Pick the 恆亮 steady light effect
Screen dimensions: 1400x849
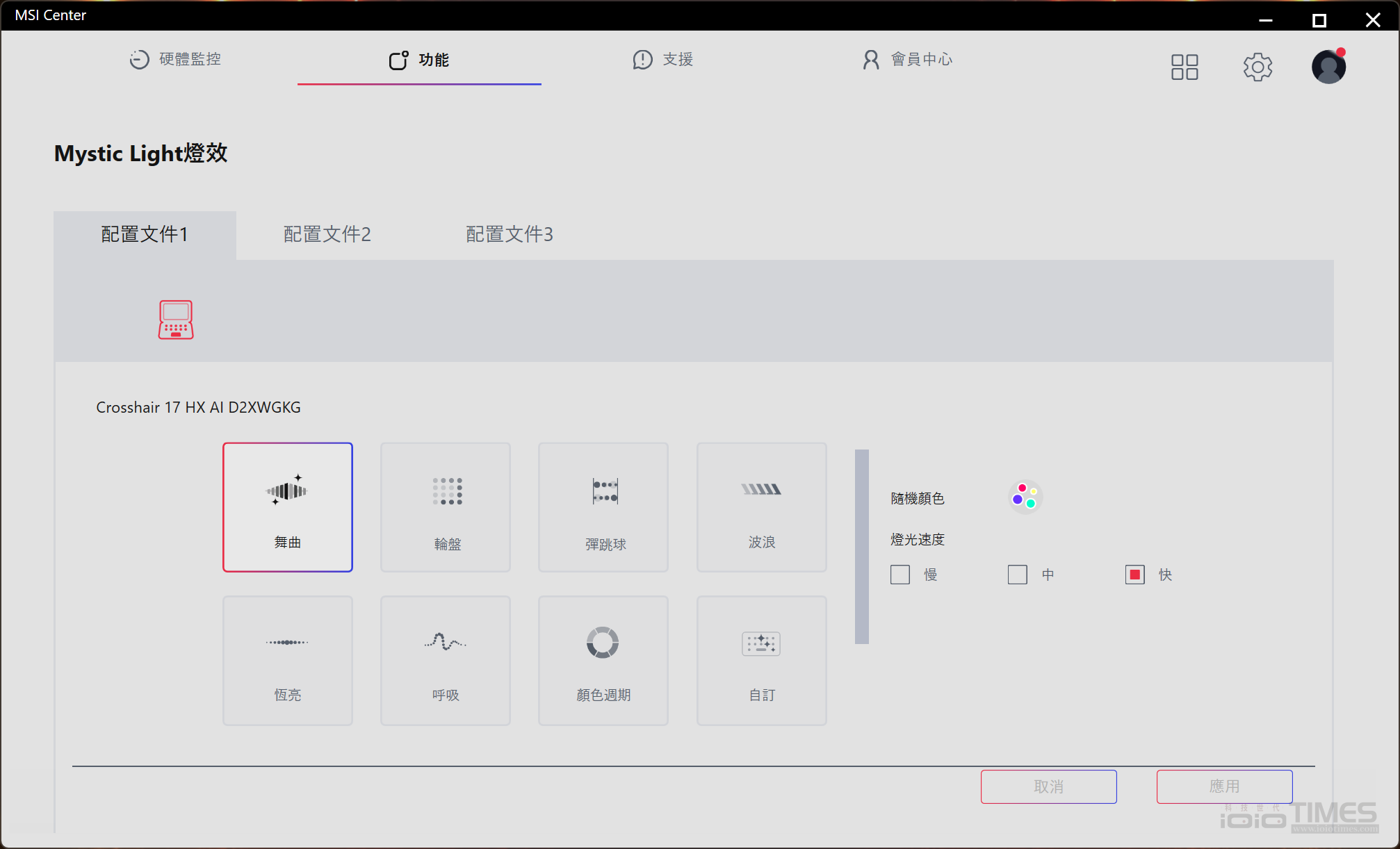287,661
